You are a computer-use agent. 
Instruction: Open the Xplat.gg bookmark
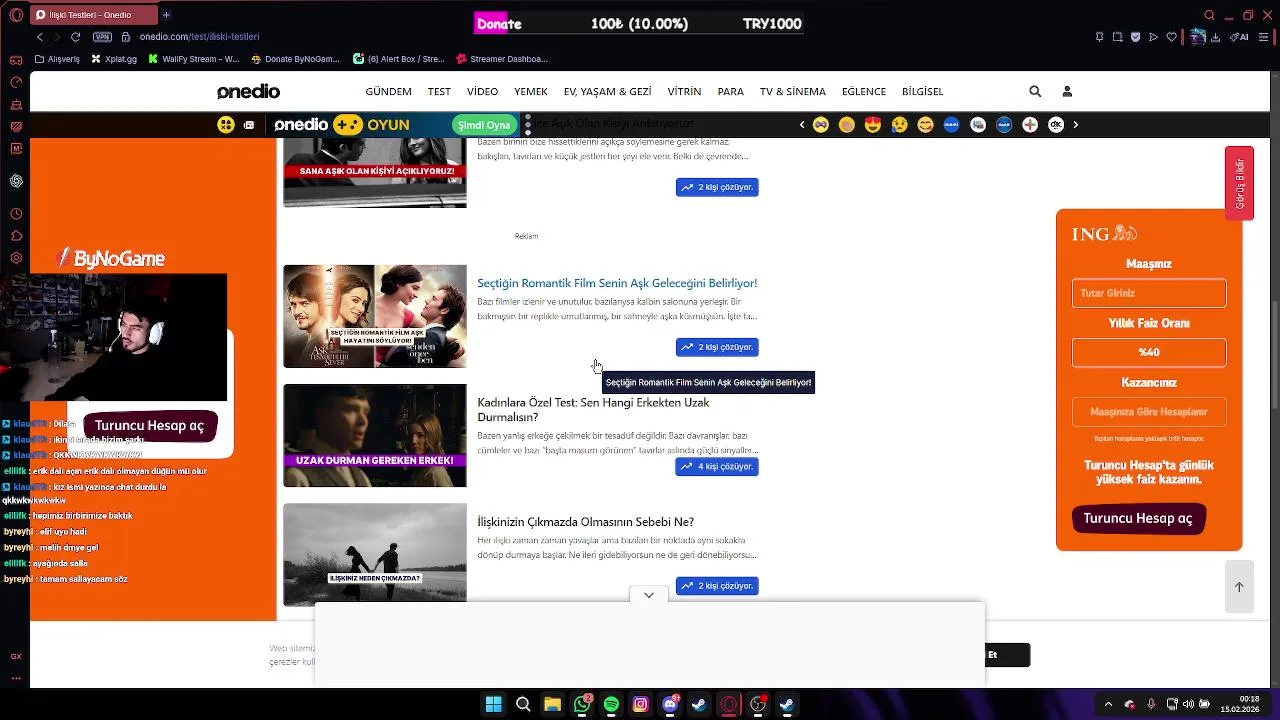click(114, 59)
